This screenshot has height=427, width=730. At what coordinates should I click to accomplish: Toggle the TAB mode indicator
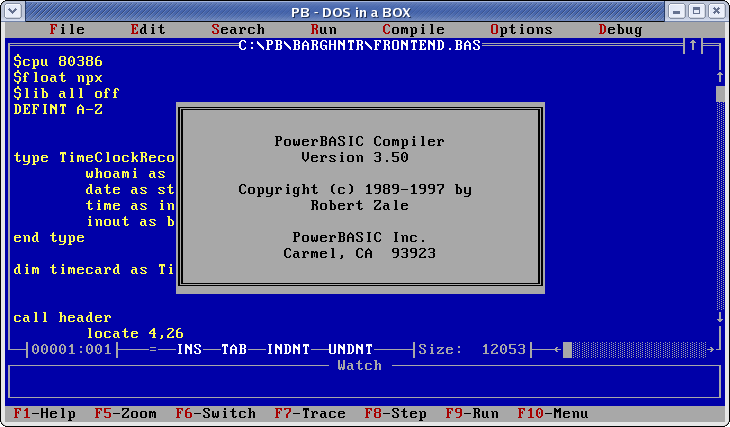[234, 349]
